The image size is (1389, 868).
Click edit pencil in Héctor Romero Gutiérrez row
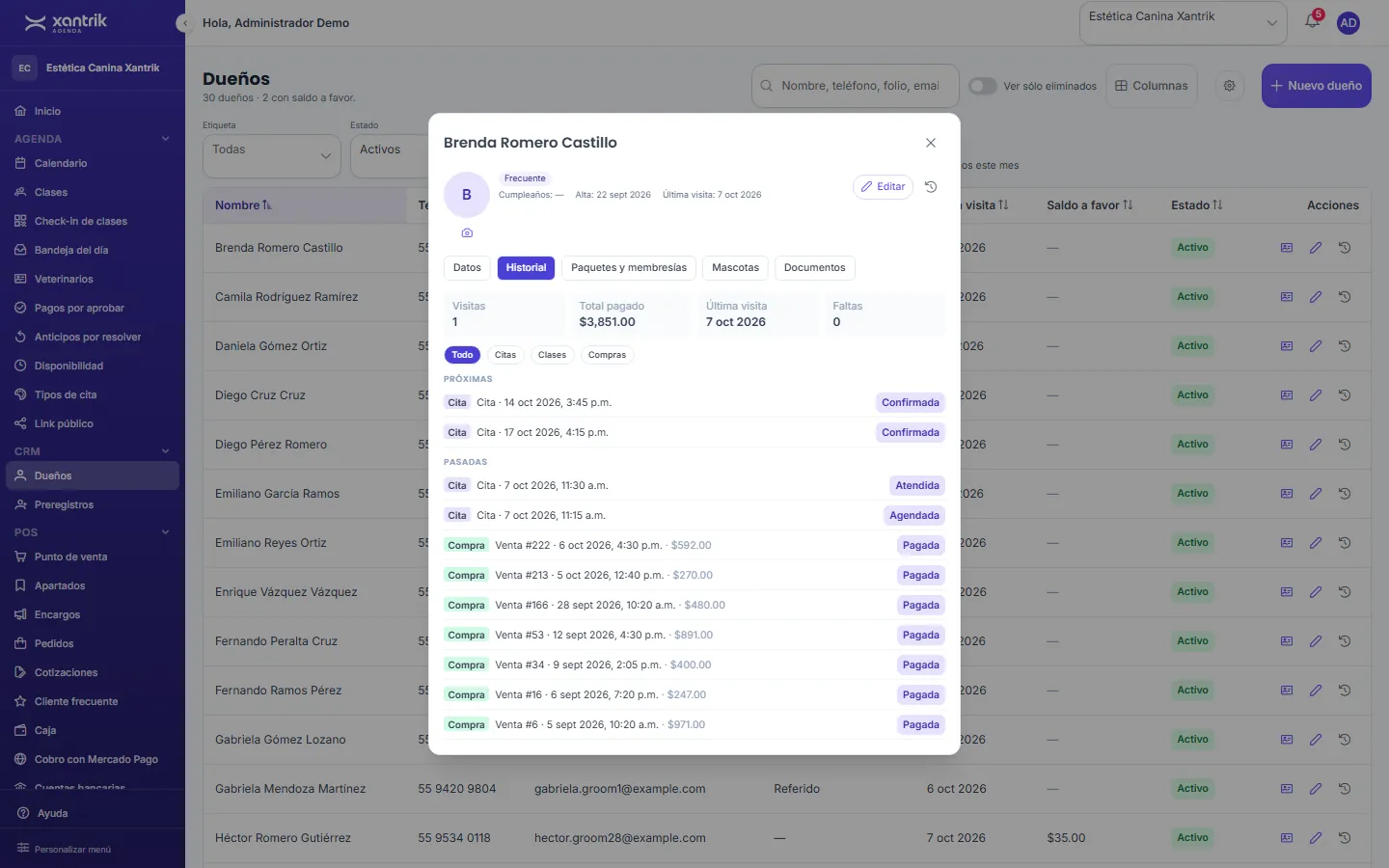coord(1315,838)
